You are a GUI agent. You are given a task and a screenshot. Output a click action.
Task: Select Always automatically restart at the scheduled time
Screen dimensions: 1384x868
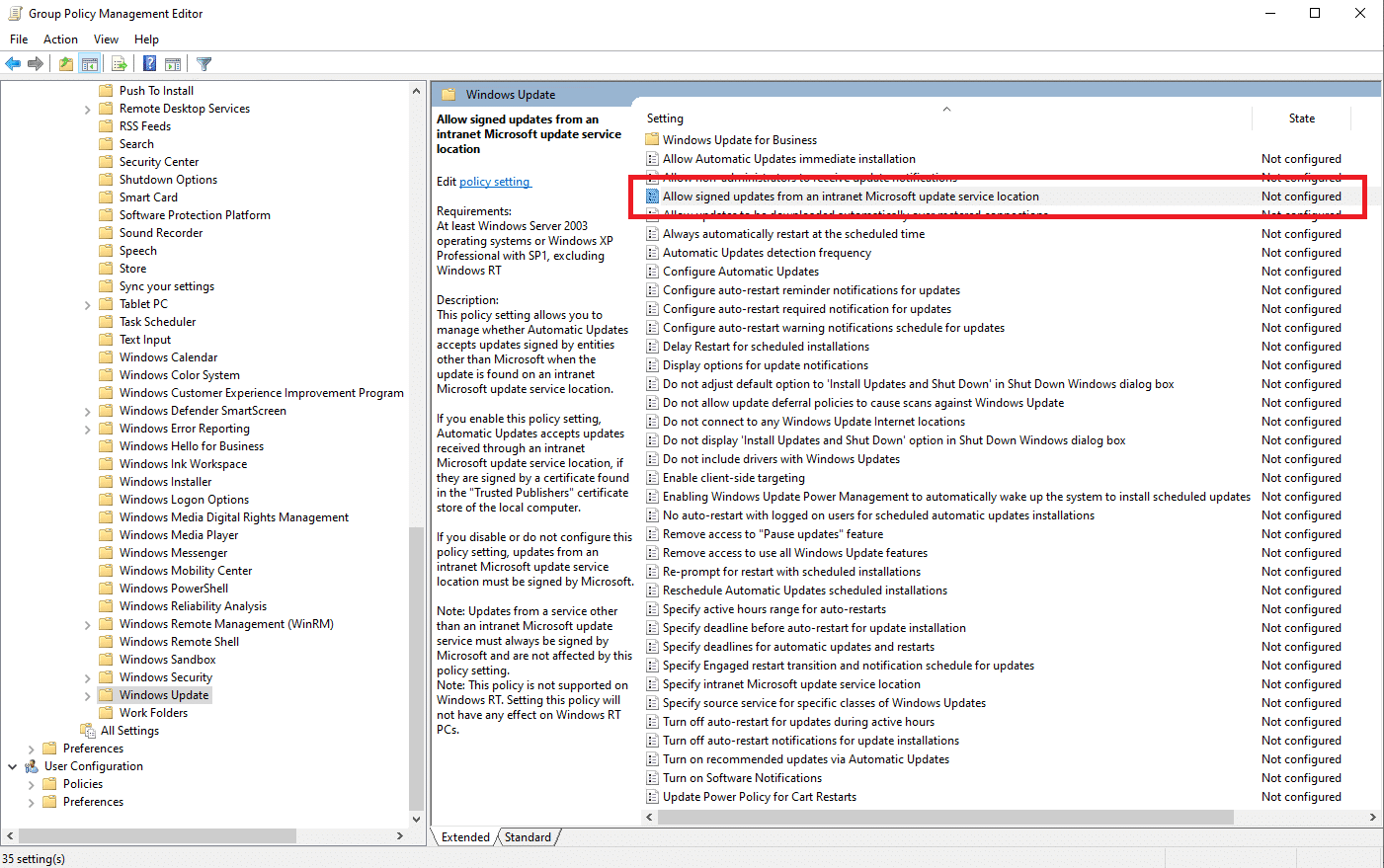point(794,234)
